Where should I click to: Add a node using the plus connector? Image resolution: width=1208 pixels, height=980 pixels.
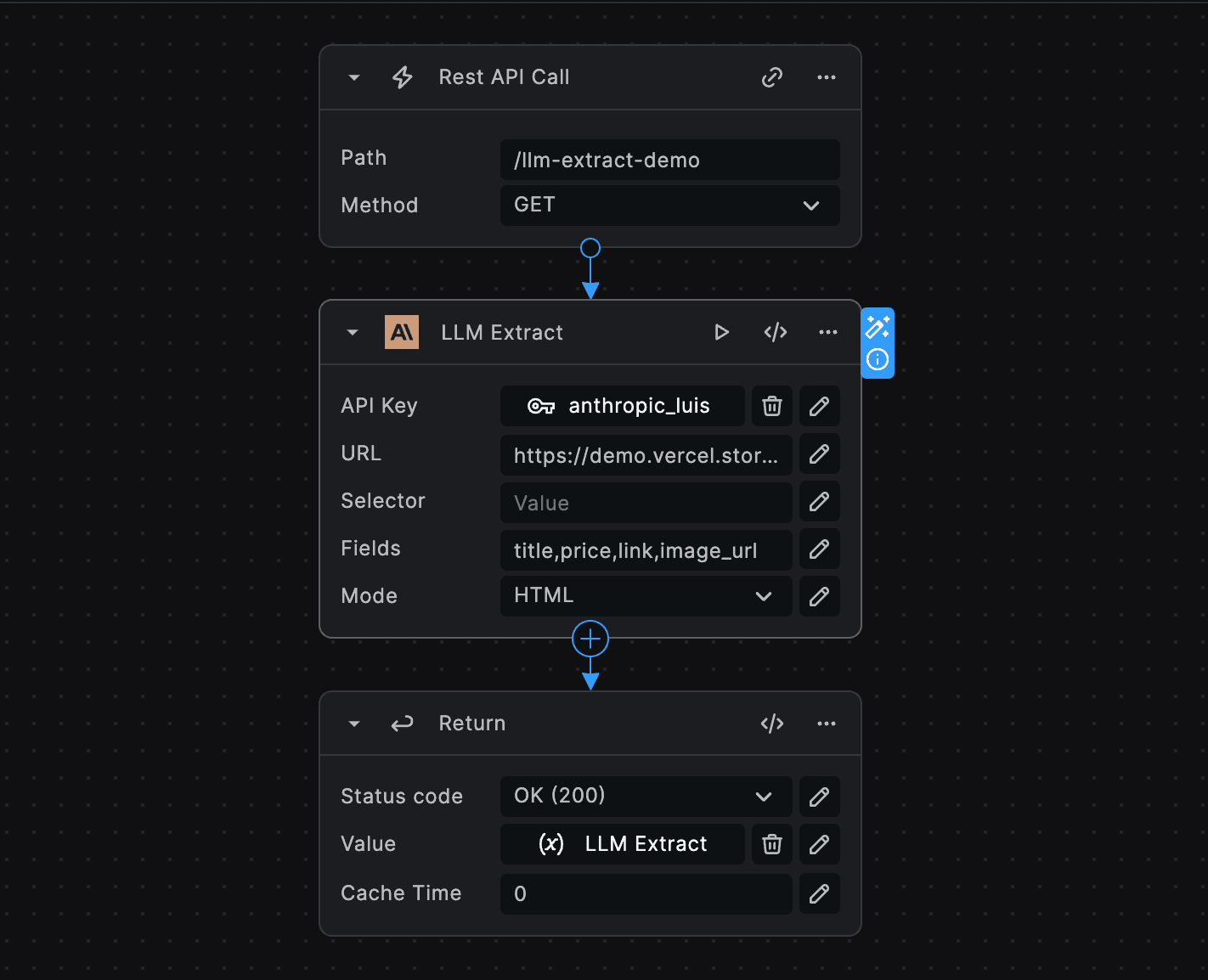coord(590,638)
